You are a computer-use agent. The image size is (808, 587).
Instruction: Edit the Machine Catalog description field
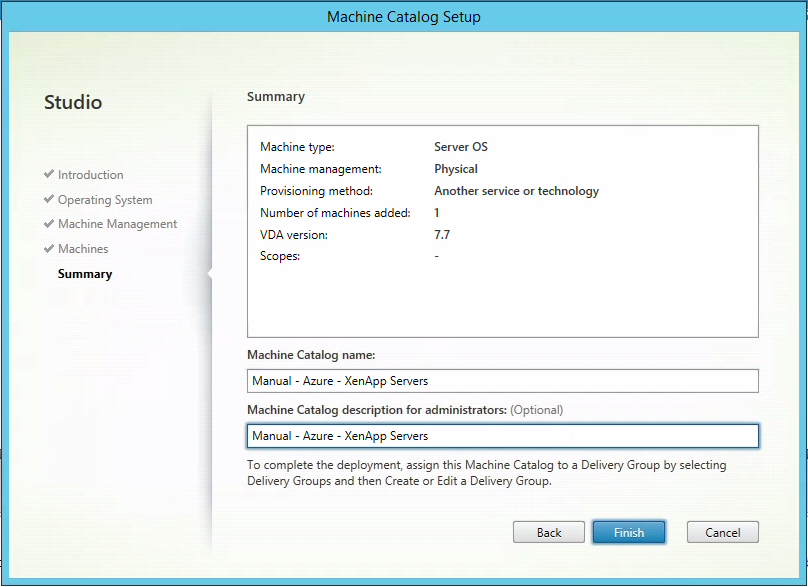502,436
